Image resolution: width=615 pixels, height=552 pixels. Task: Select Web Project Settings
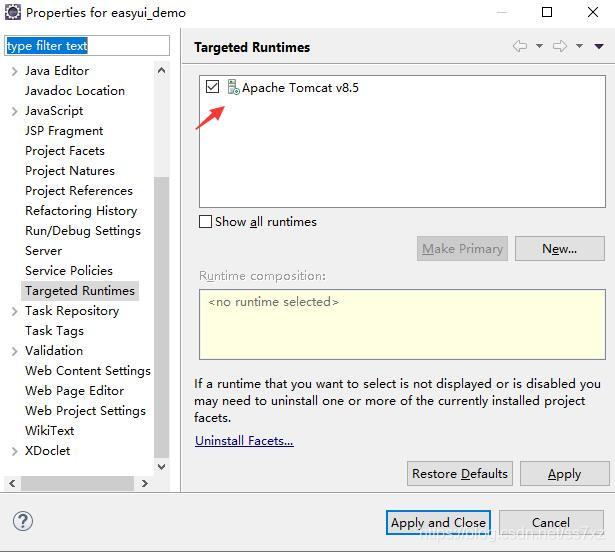pyautogui.click(x=85, y=411)
